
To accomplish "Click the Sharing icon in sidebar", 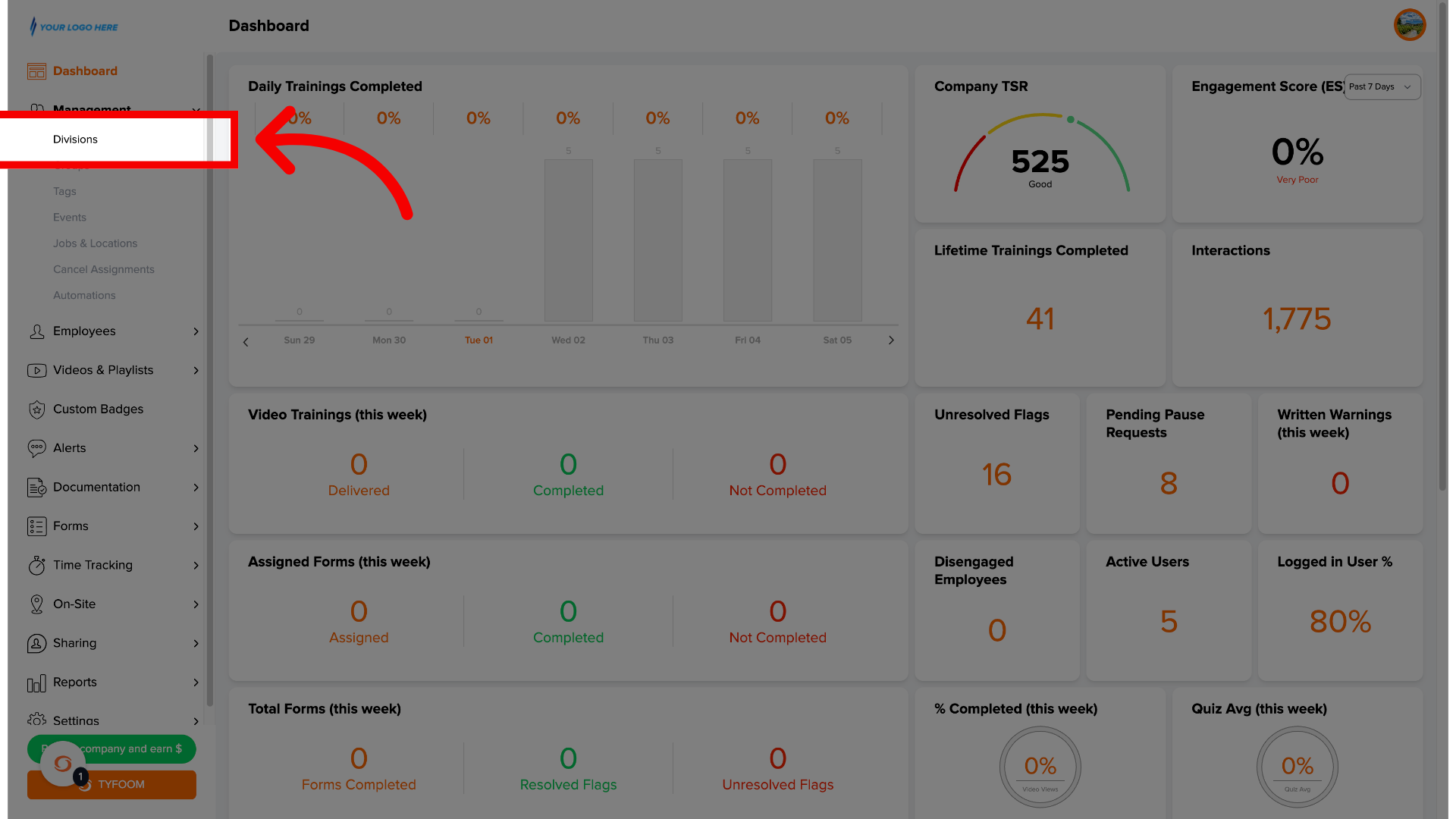I will pos(36,644).
